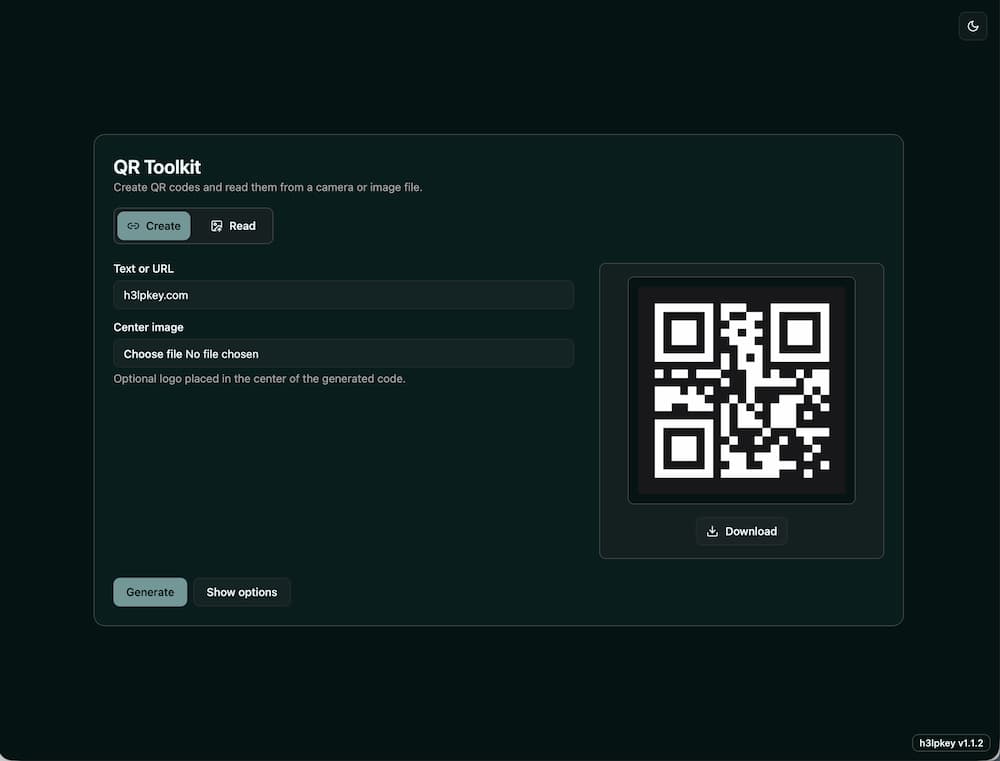The height and width of the screenshot is (761, 1000).
Task: Click the QR Toolkit heading
Action: [x=157, y=167]
